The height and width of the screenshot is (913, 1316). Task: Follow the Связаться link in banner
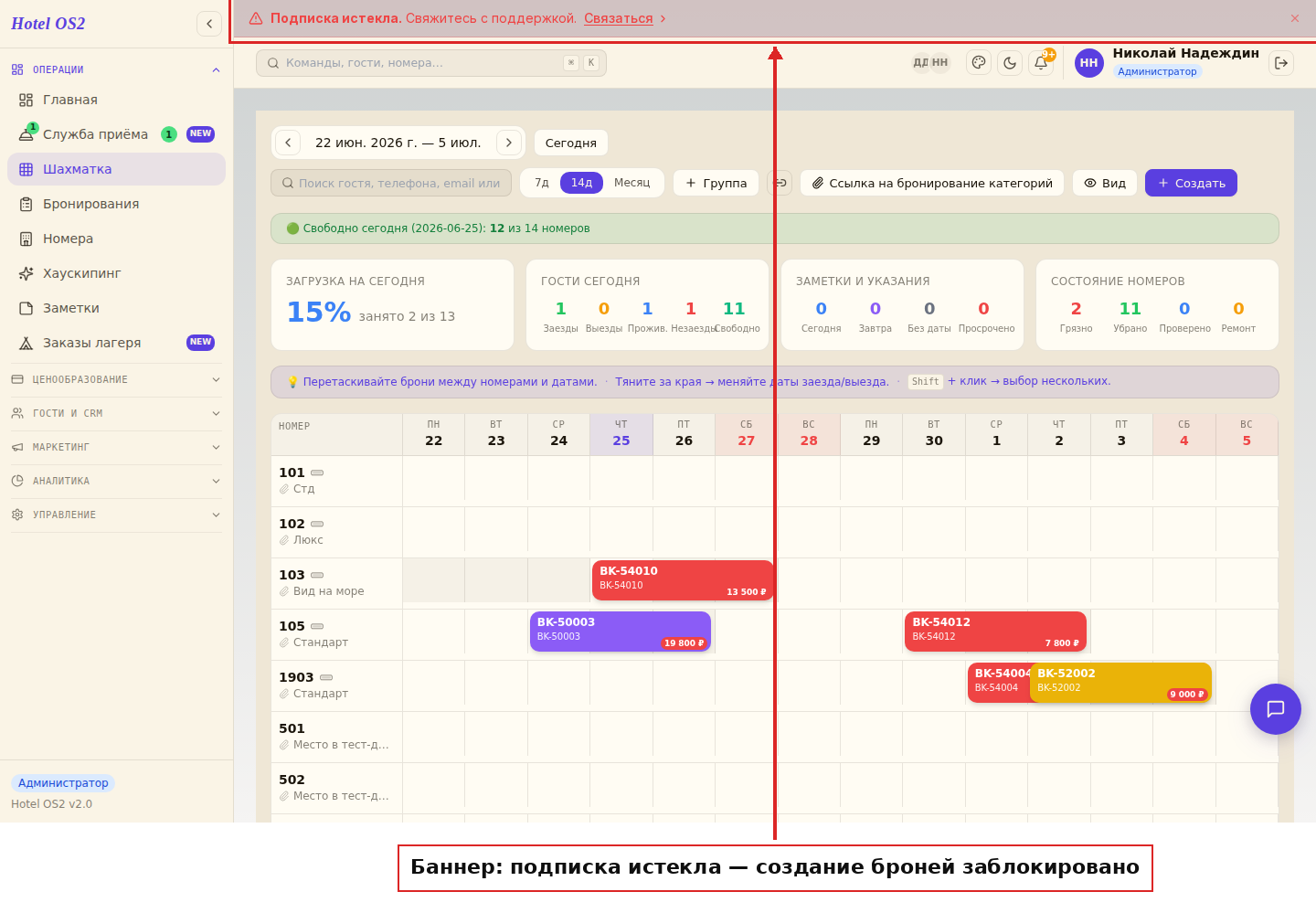[x=619, y=18]
